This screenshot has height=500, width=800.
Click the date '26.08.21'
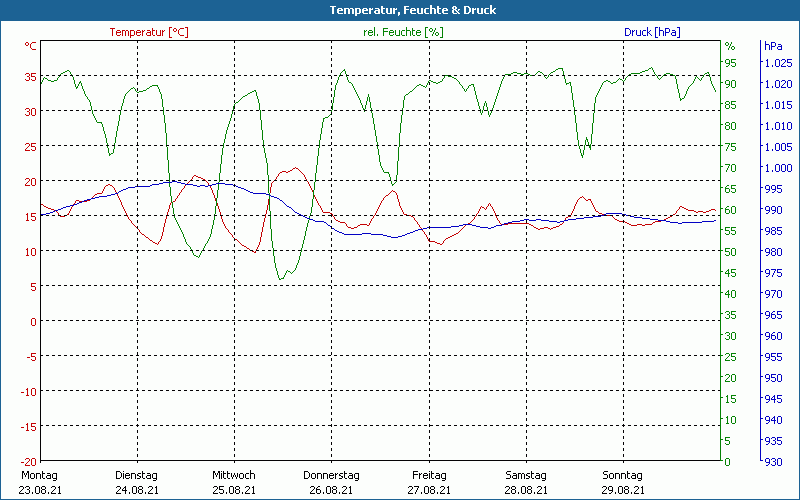point(331,490)
